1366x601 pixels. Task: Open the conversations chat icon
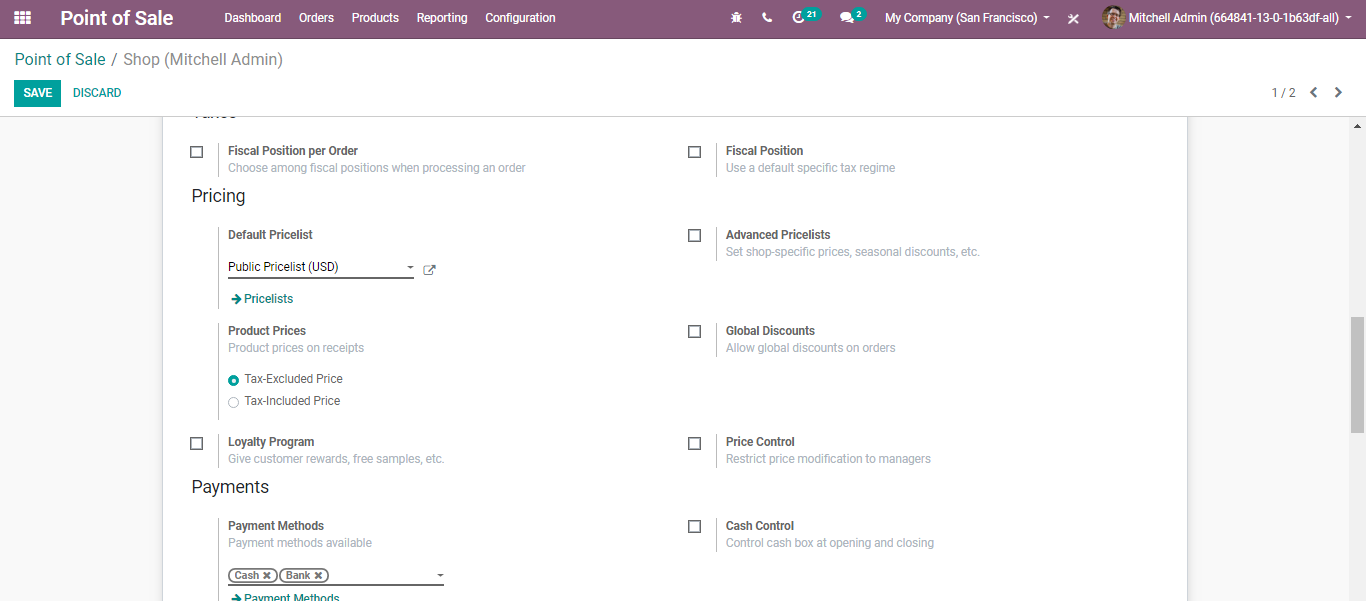(x=847, y=18)
